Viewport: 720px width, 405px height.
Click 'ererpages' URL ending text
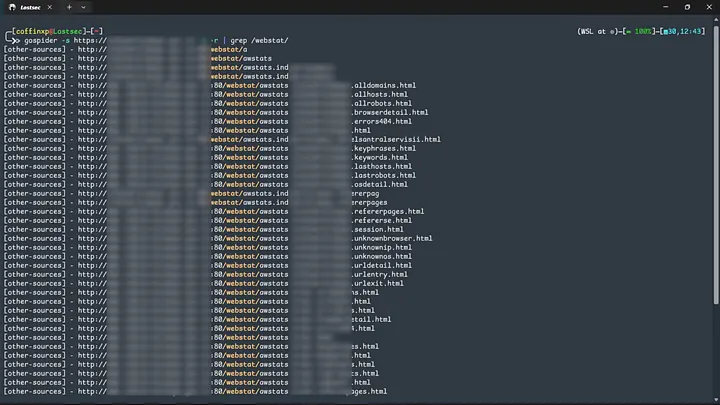click(369, 202)
